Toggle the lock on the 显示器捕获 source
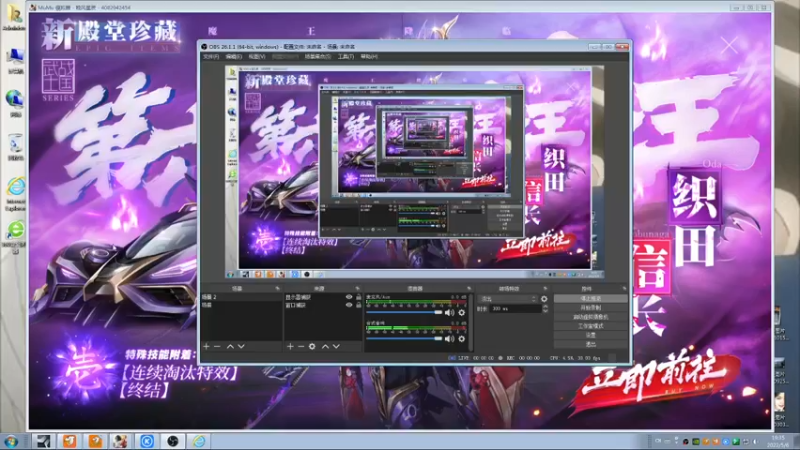Screen dimensions: 800x450 358,297
